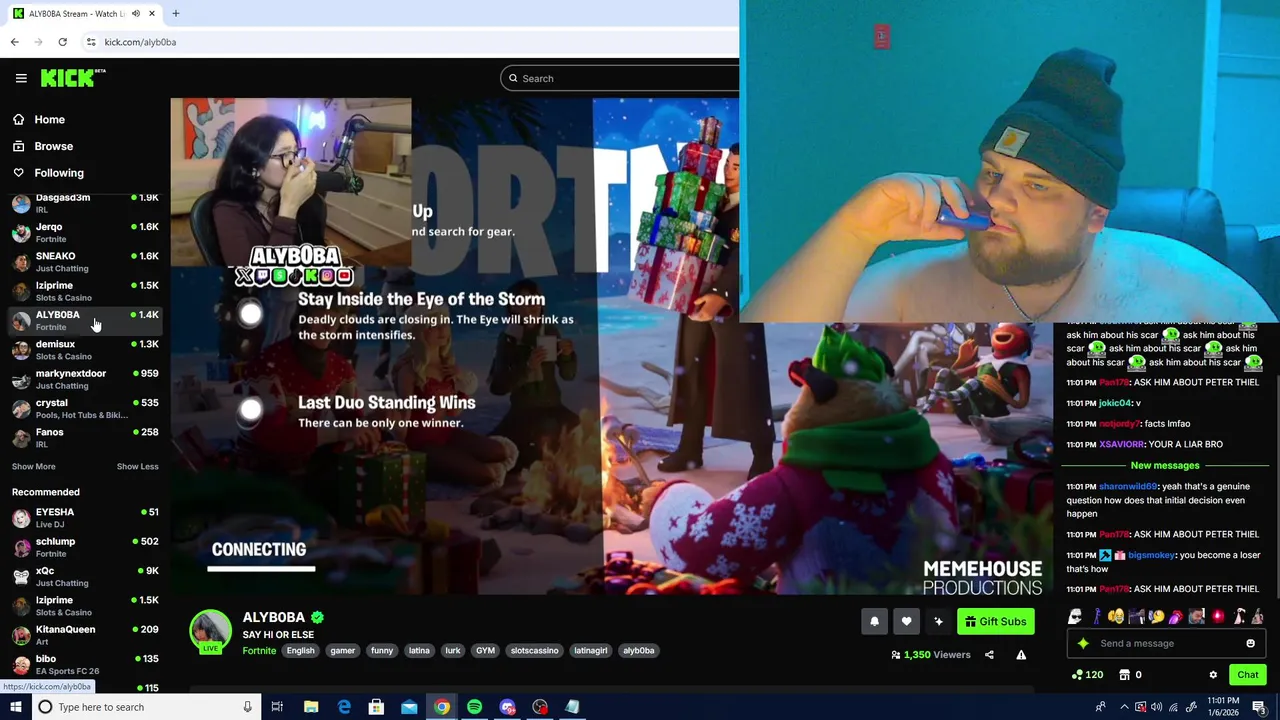Screen dimensions: 1280x720
Task: Open the emoji picker in chat input
Action: click(x=1250, y=644)
